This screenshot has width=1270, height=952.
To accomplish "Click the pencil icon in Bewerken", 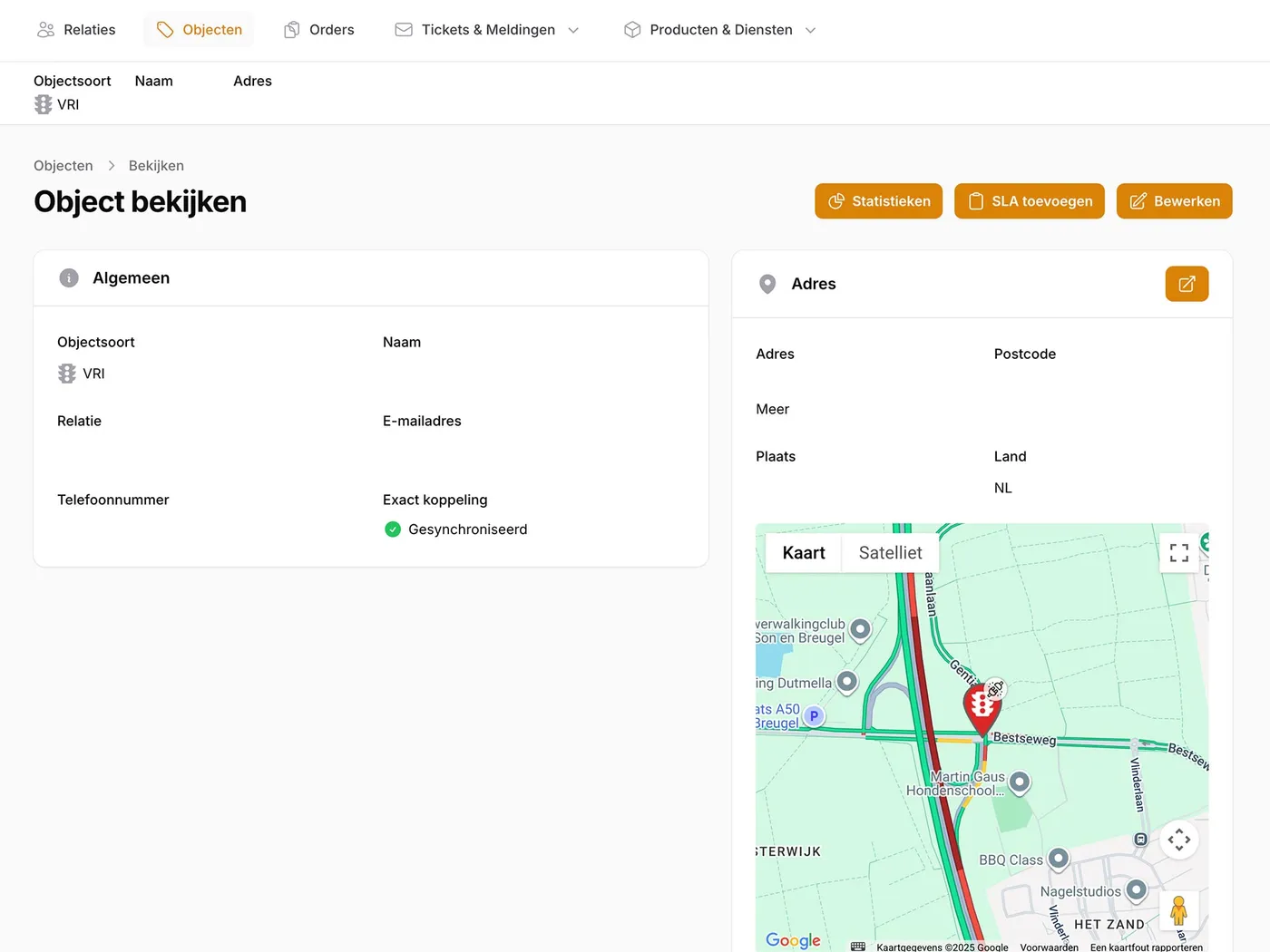I will pos(1138,201).
